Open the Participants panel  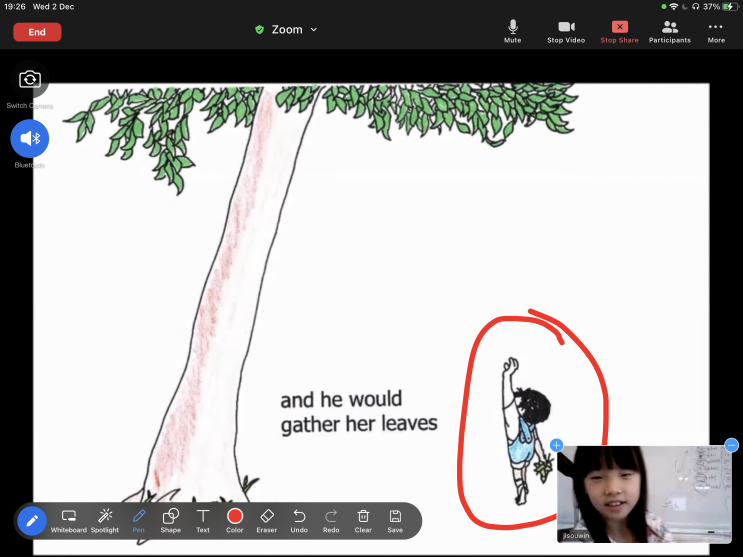(x=670, y=32)
